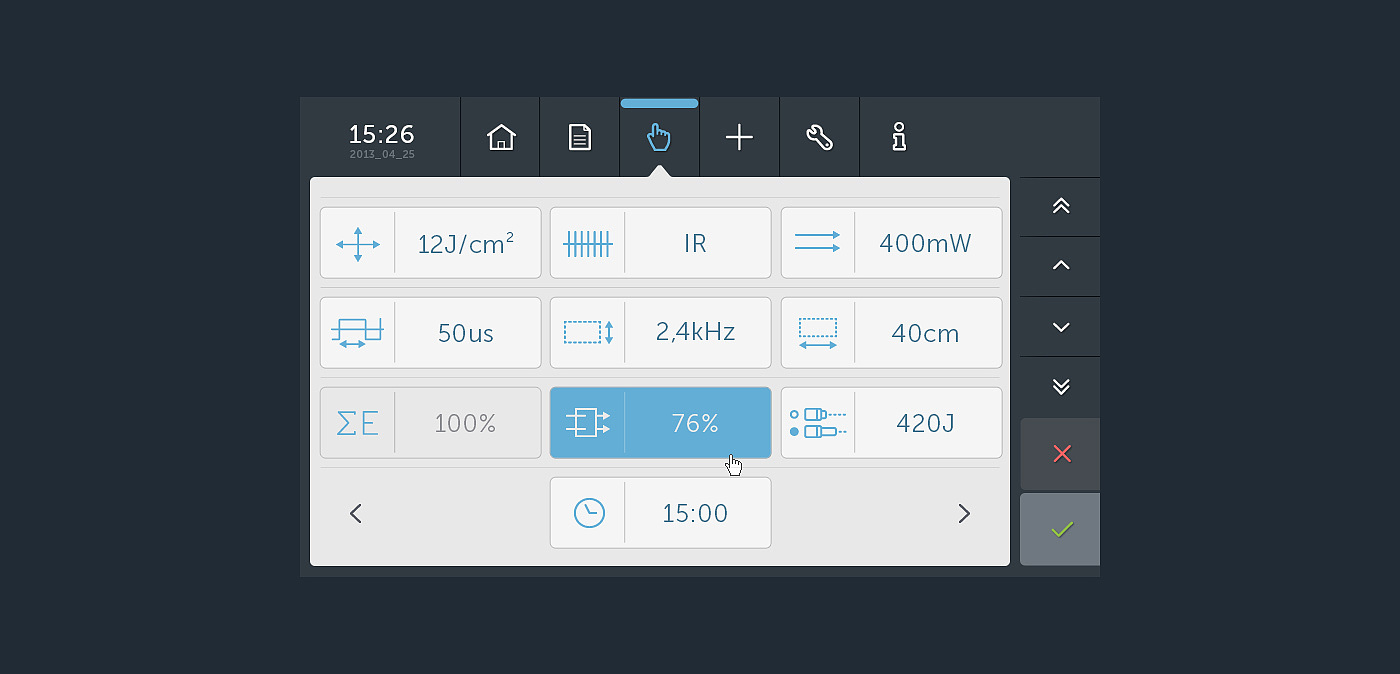1400x674 pixels.
Task: Open the info tab
Action: click(x=899, y=137)
